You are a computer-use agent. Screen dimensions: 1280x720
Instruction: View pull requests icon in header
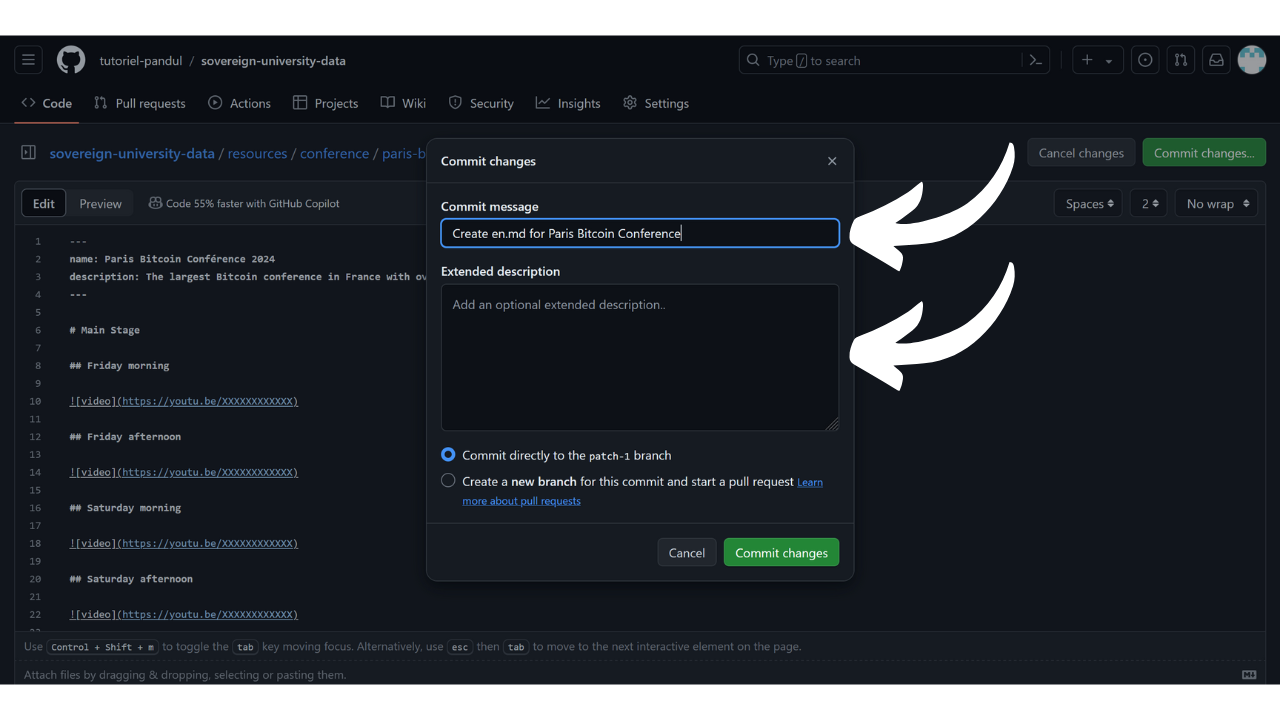click(x=1181, y=60)
